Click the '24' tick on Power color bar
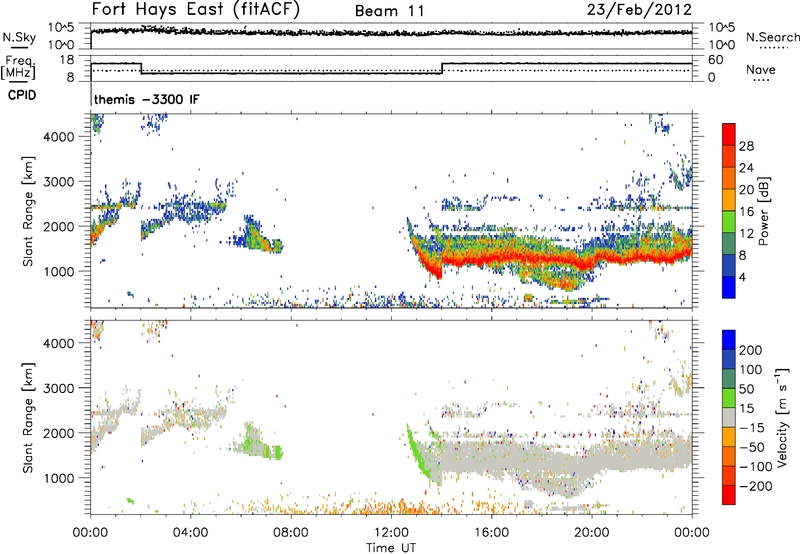Image resolution: width=800 pixels, height=554 pixels. (x=746, y=168)
